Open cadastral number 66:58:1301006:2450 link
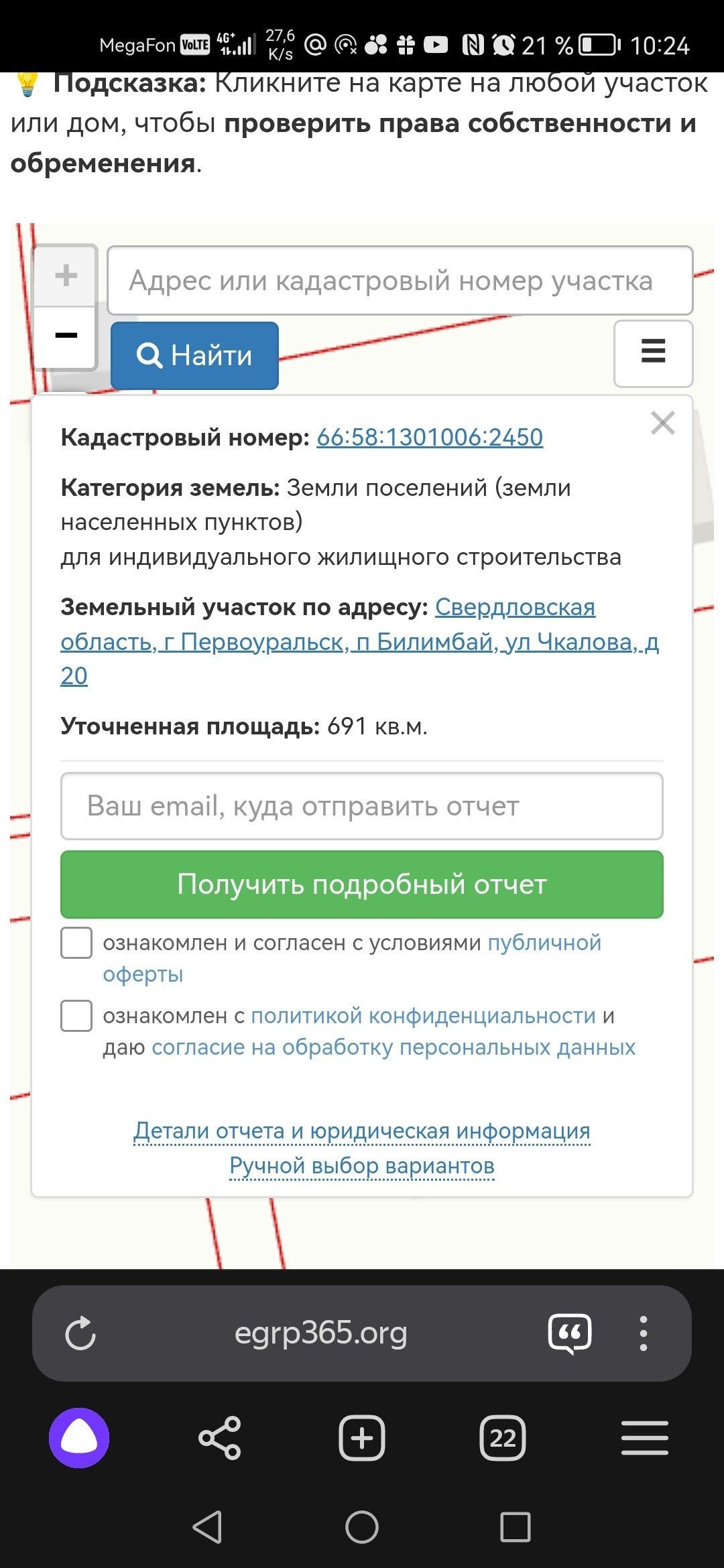The width and height of the screenshot is (724, 1568). (430, 438)
